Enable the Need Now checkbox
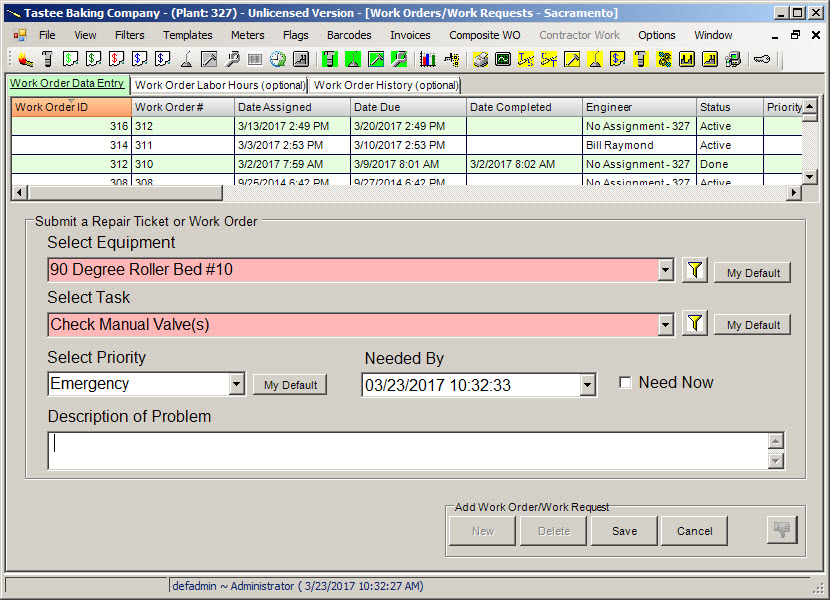 (625, 382)
